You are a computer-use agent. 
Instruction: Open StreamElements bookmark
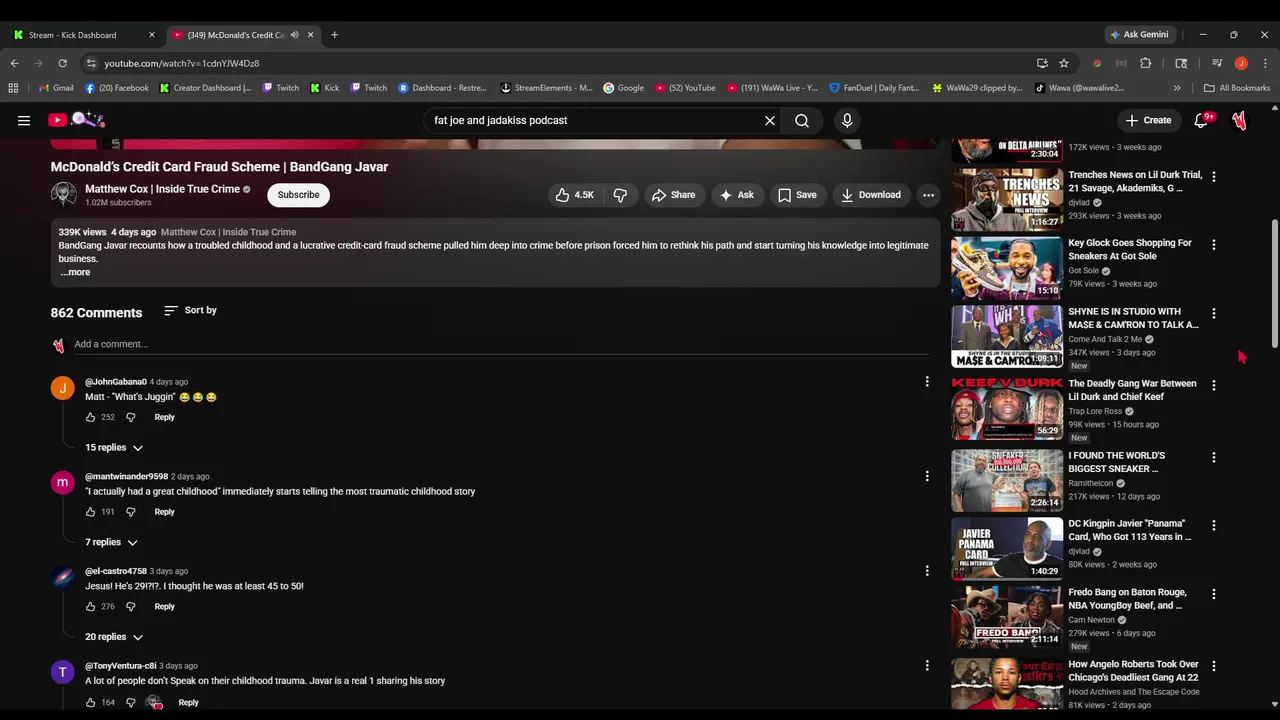[546, 88]
